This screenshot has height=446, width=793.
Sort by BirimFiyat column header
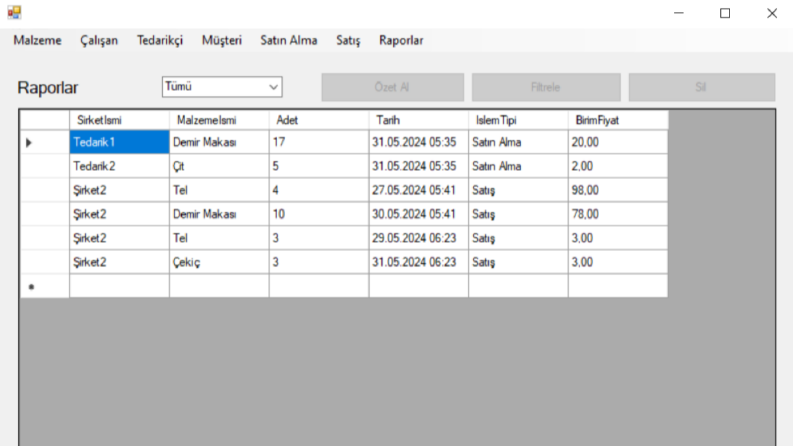tap(618, 120)
